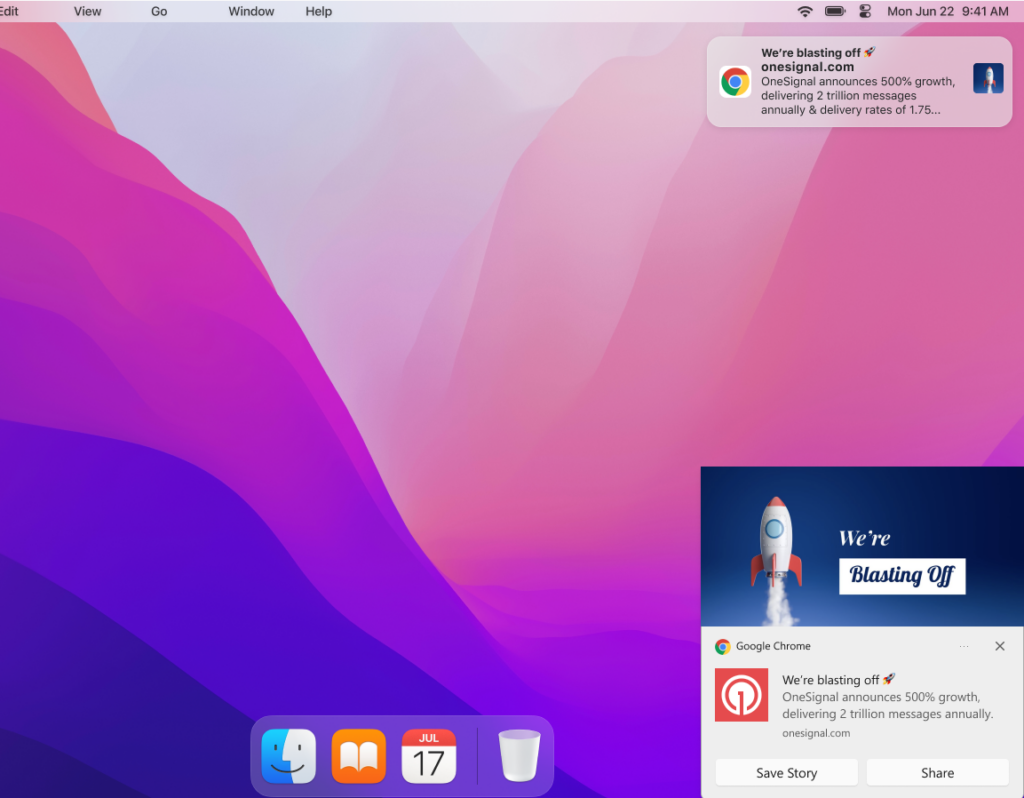Launch the Books app in dock
The width and height of the screenshot is (1024, 798).
click(x=359, y=756)
